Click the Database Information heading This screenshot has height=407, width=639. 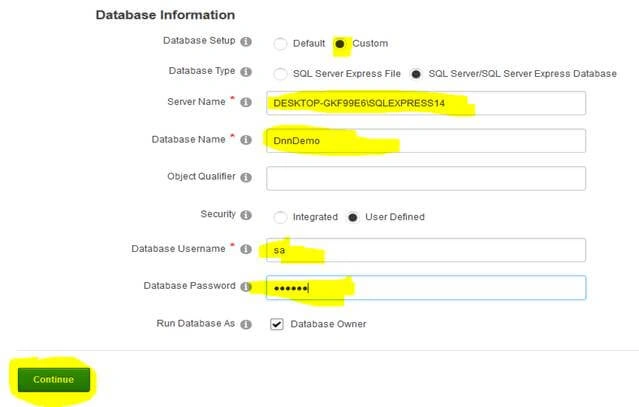pyautogui.click(x=165, y=15)
